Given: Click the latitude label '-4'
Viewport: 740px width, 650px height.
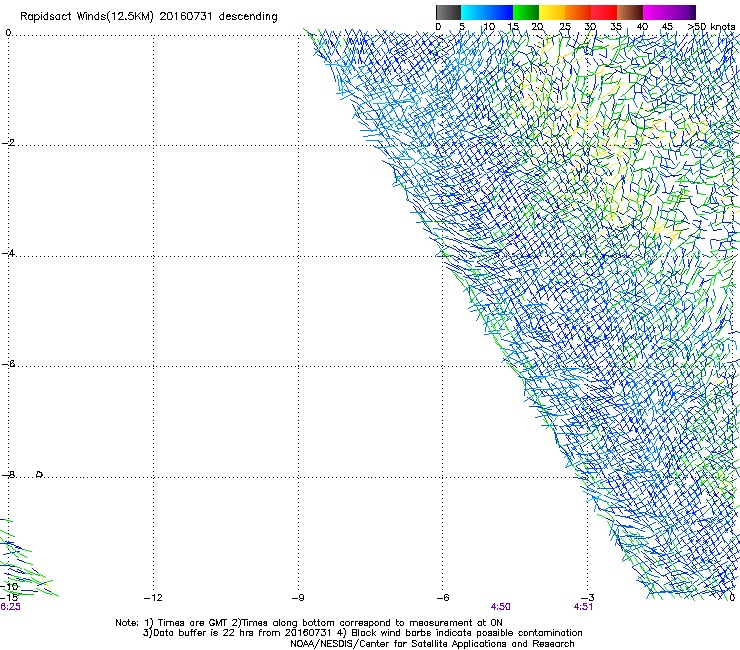Looking at the screenshot, I should coord(9,253).
